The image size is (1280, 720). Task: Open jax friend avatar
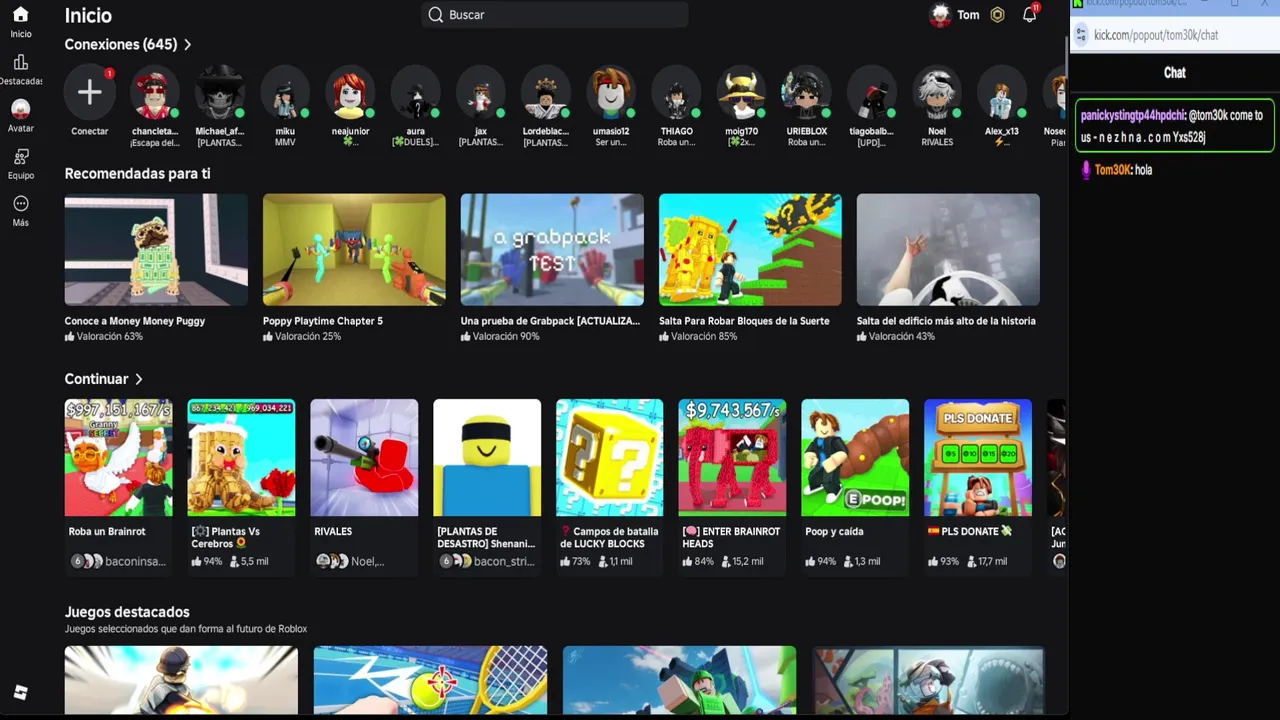point(480,92)
